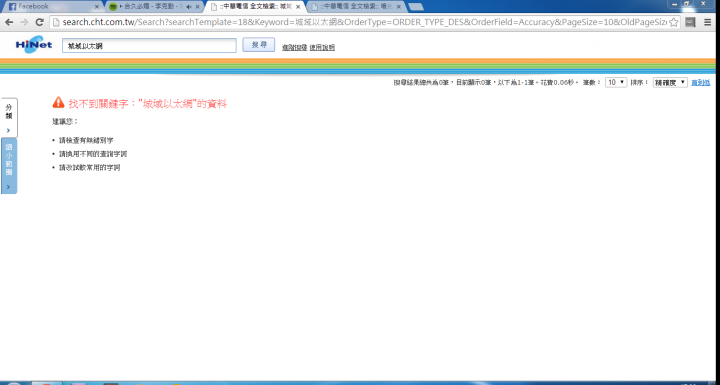
Task: Bookmark this page with the star icon
Action: click(x=673, y=23)
